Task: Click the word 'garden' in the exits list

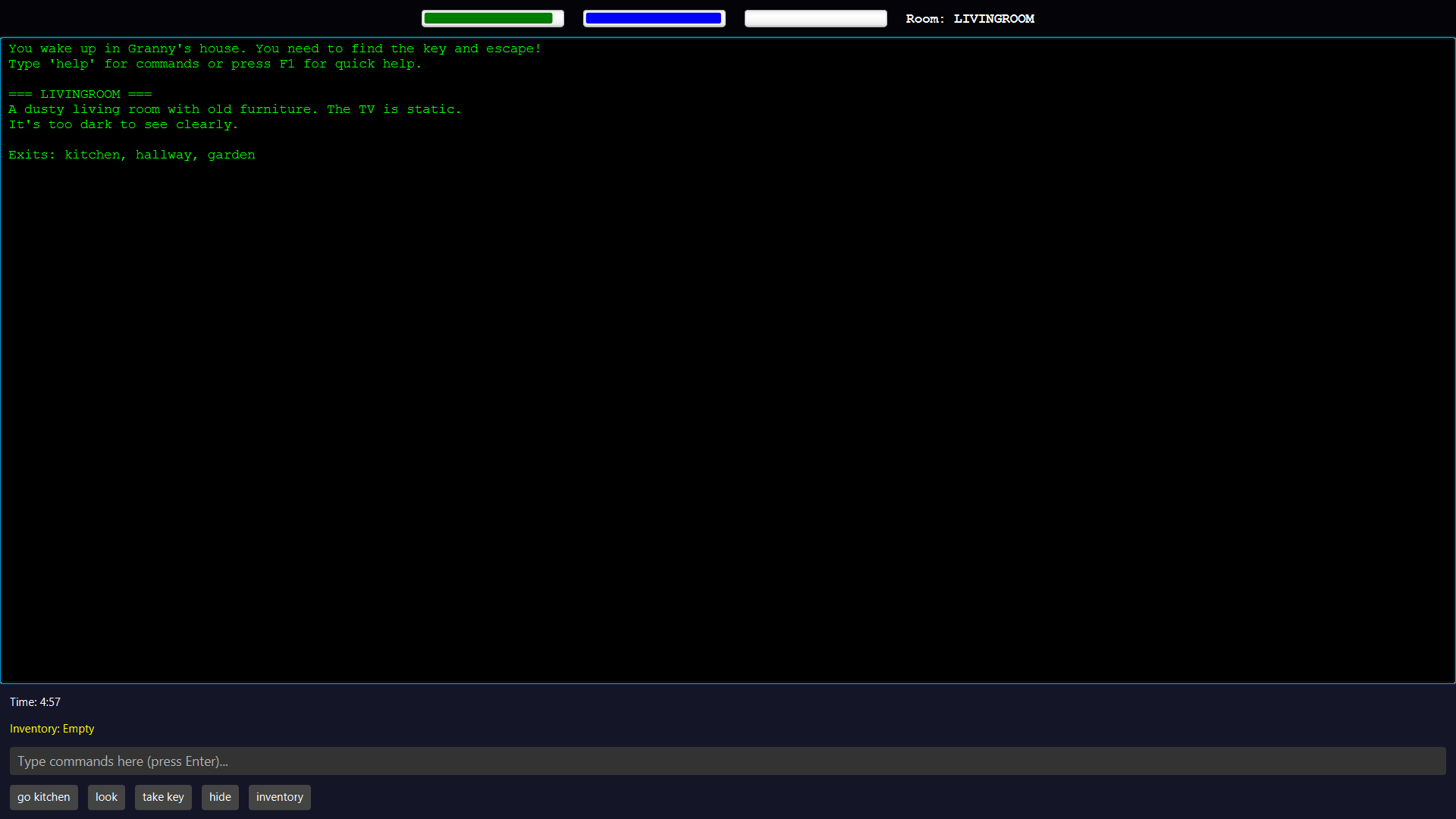Action: (x=231, y=155)
